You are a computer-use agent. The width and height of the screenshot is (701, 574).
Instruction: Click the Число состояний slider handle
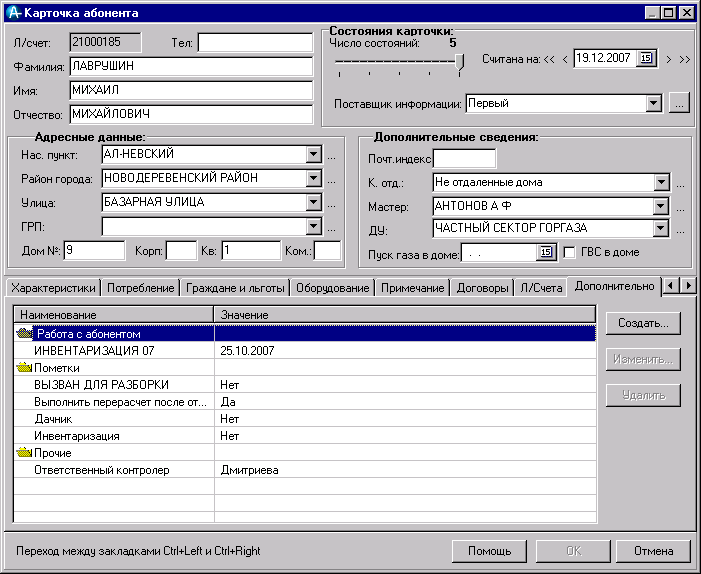(x=460, y=63)
